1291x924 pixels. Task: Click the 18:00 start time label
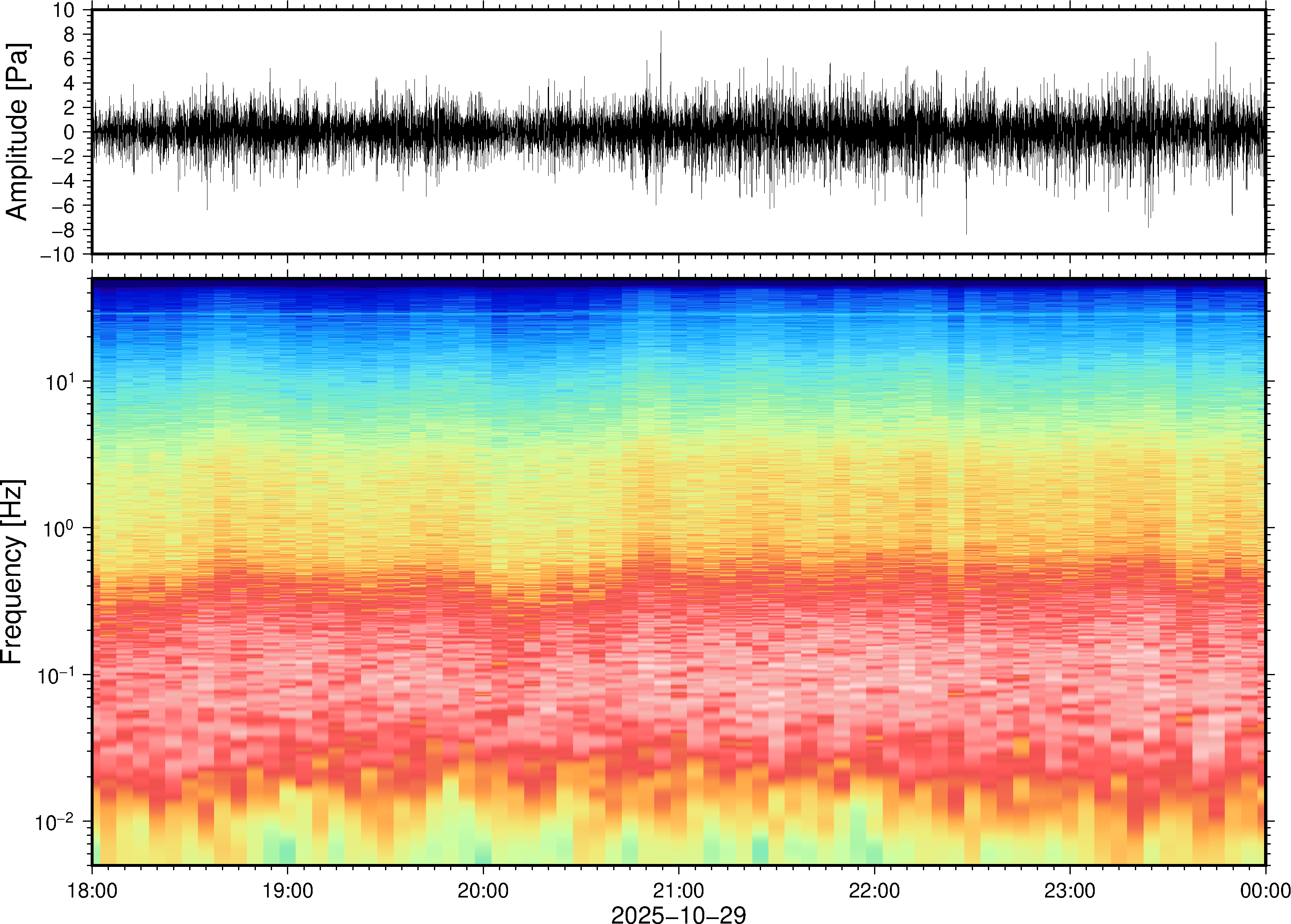pyautogui.click(x=92, y=890)
